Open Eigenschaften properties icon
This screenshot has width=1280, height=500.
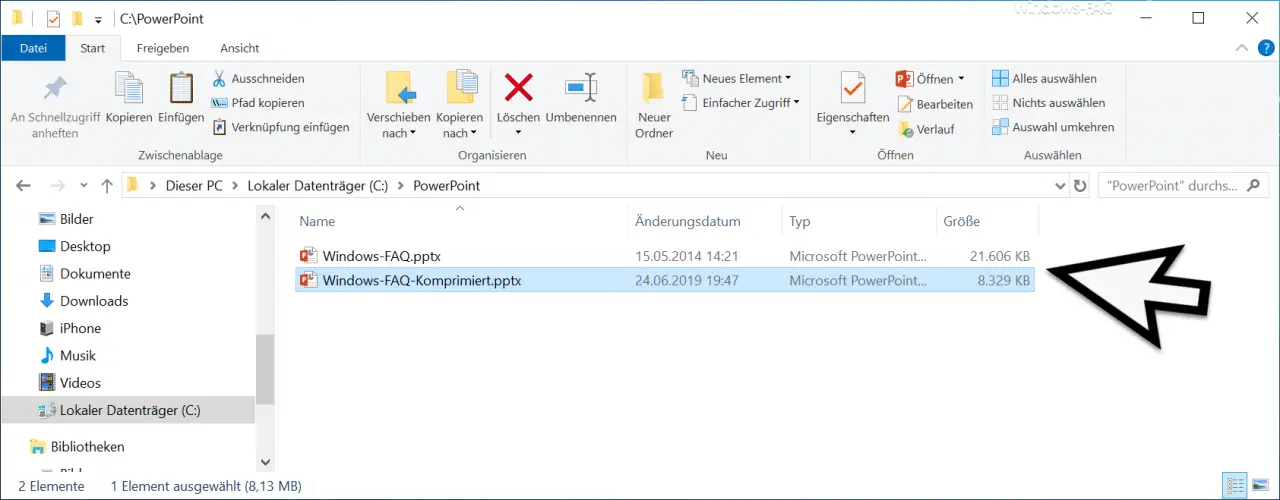(852, 88)
